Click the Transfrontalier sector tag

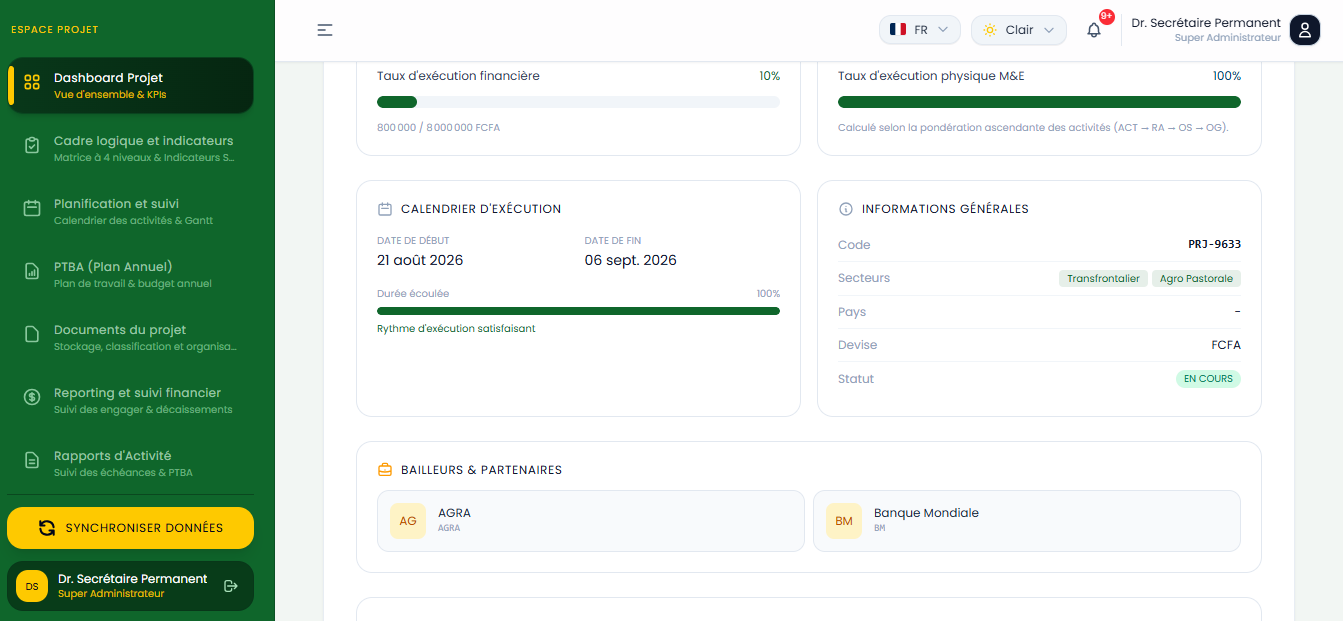tap(1103, 278)
